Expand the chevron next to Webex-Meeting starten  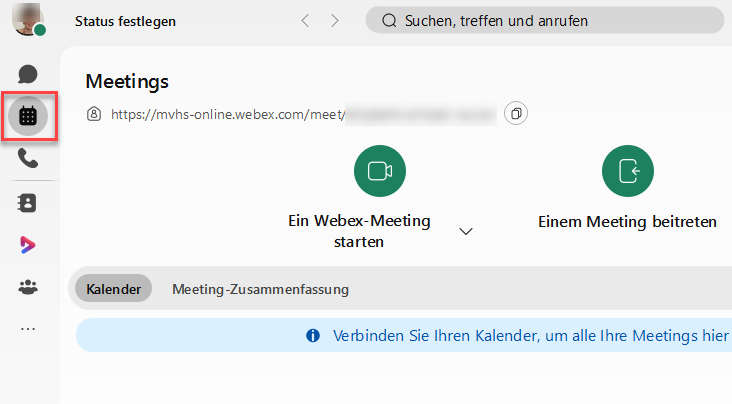[466, 231]
